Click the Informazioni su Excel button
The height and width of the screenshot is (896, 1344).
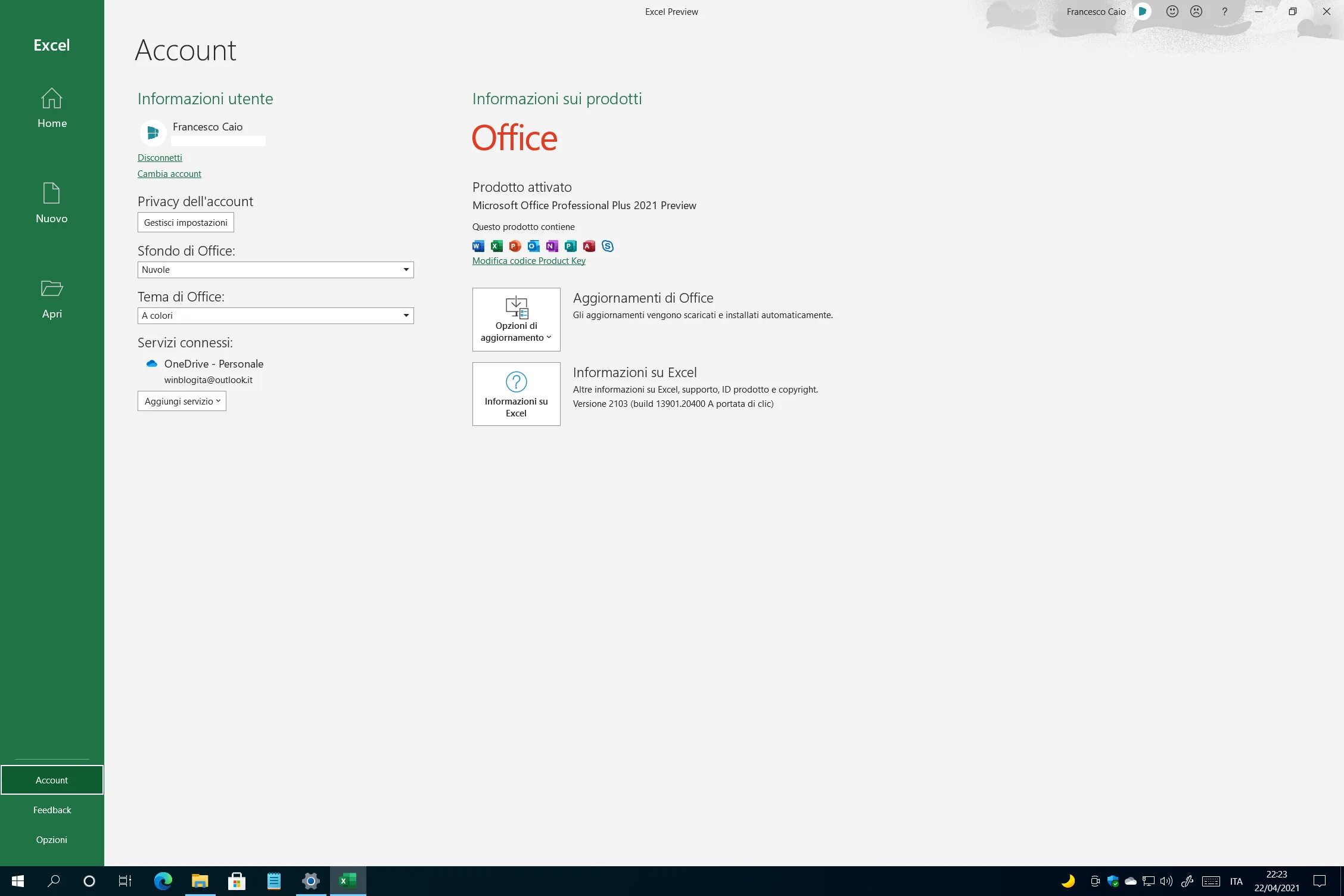(x=516, y=394)
